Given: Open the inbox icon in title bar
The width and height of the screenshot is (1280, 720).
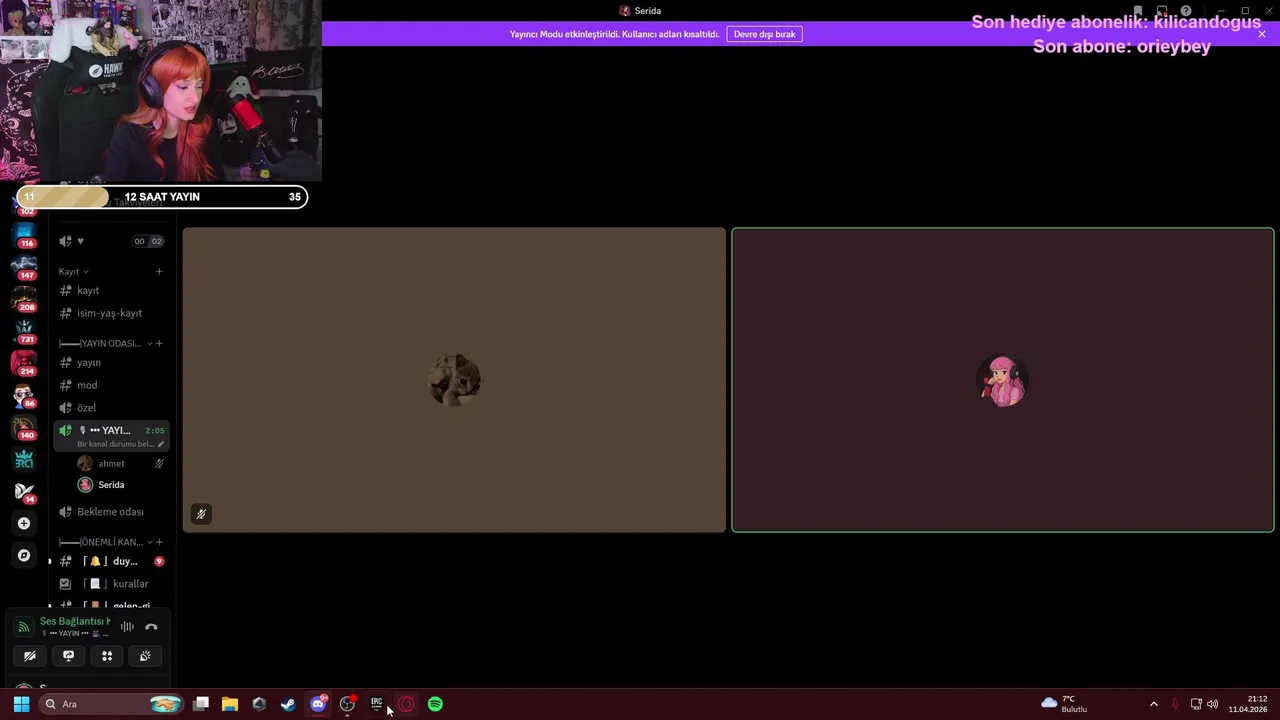Looking at the screenshot, I should click(x=1162, y=11).
